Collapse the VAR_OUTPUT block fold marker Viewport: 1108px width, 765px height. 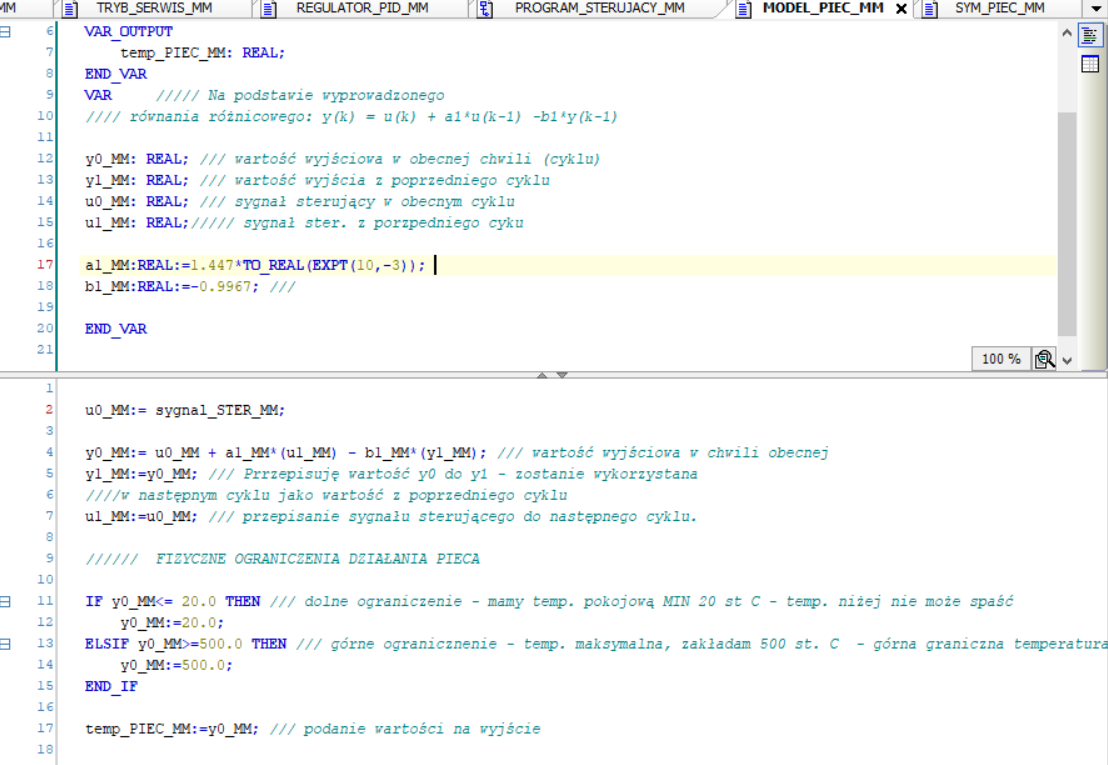click(6, 32)
